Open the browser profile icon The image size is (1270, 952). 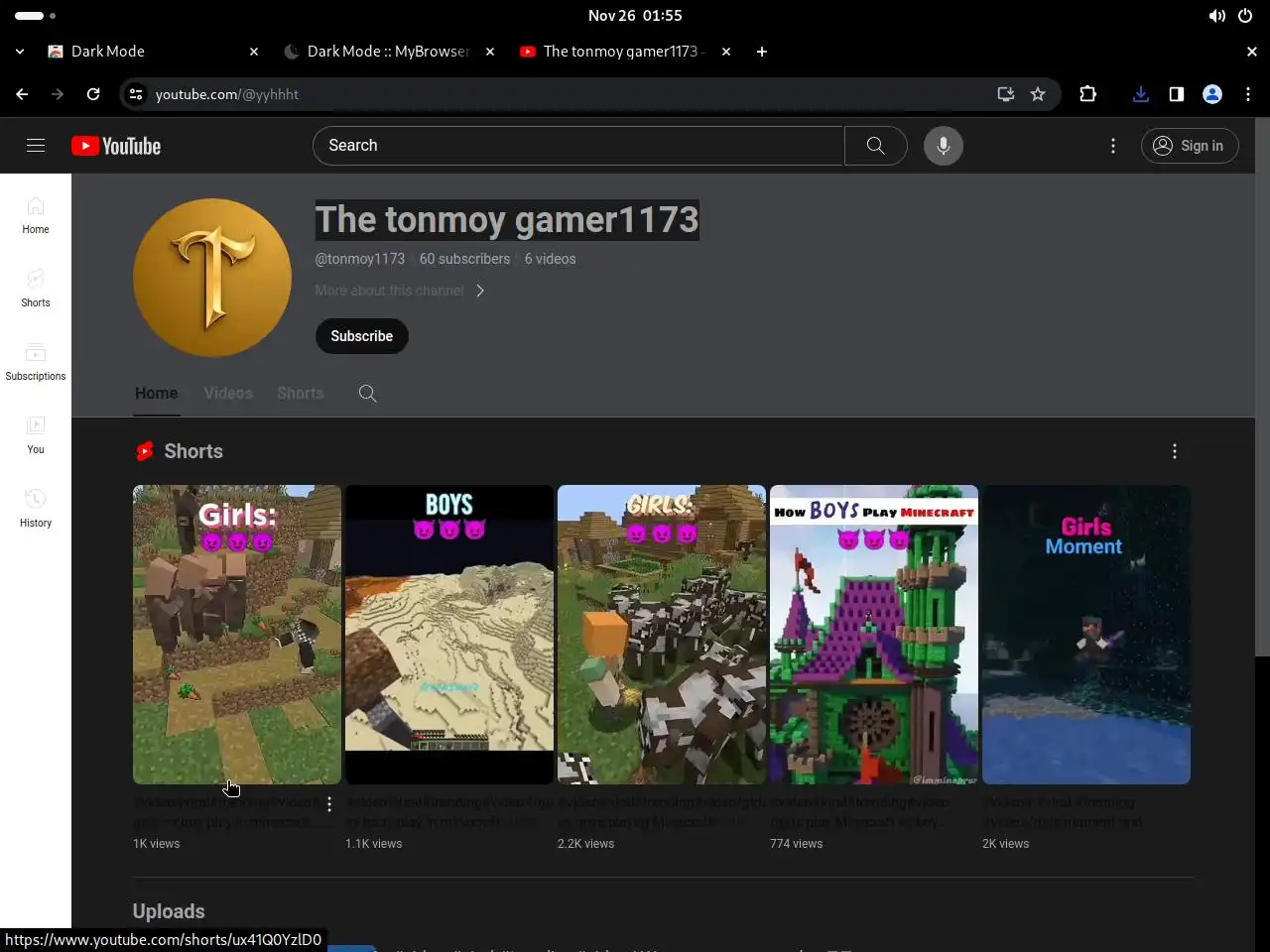tap(1212, 94)
